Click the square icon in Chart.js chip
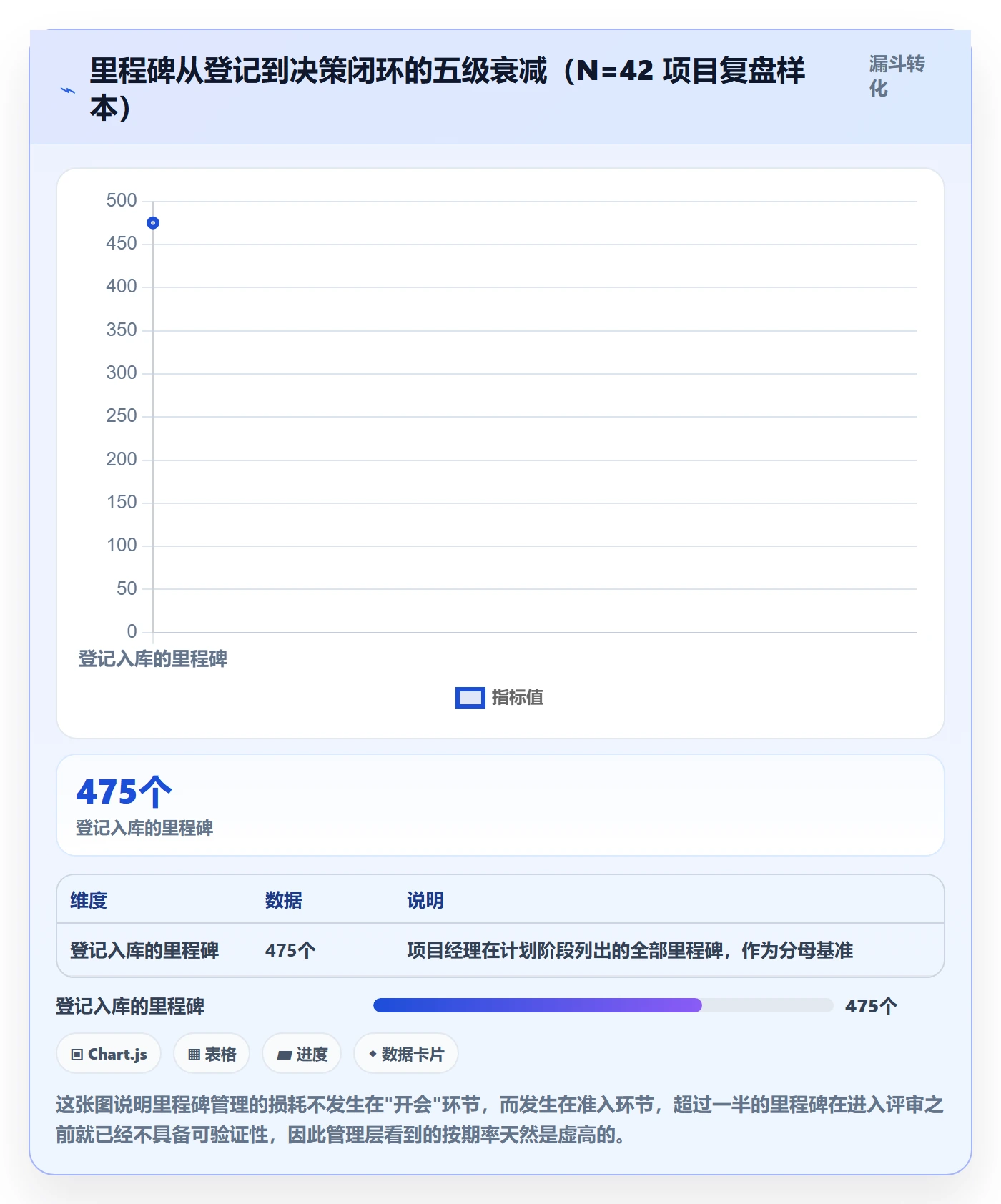The image size is (1001, 1204). coord(77,1055)
